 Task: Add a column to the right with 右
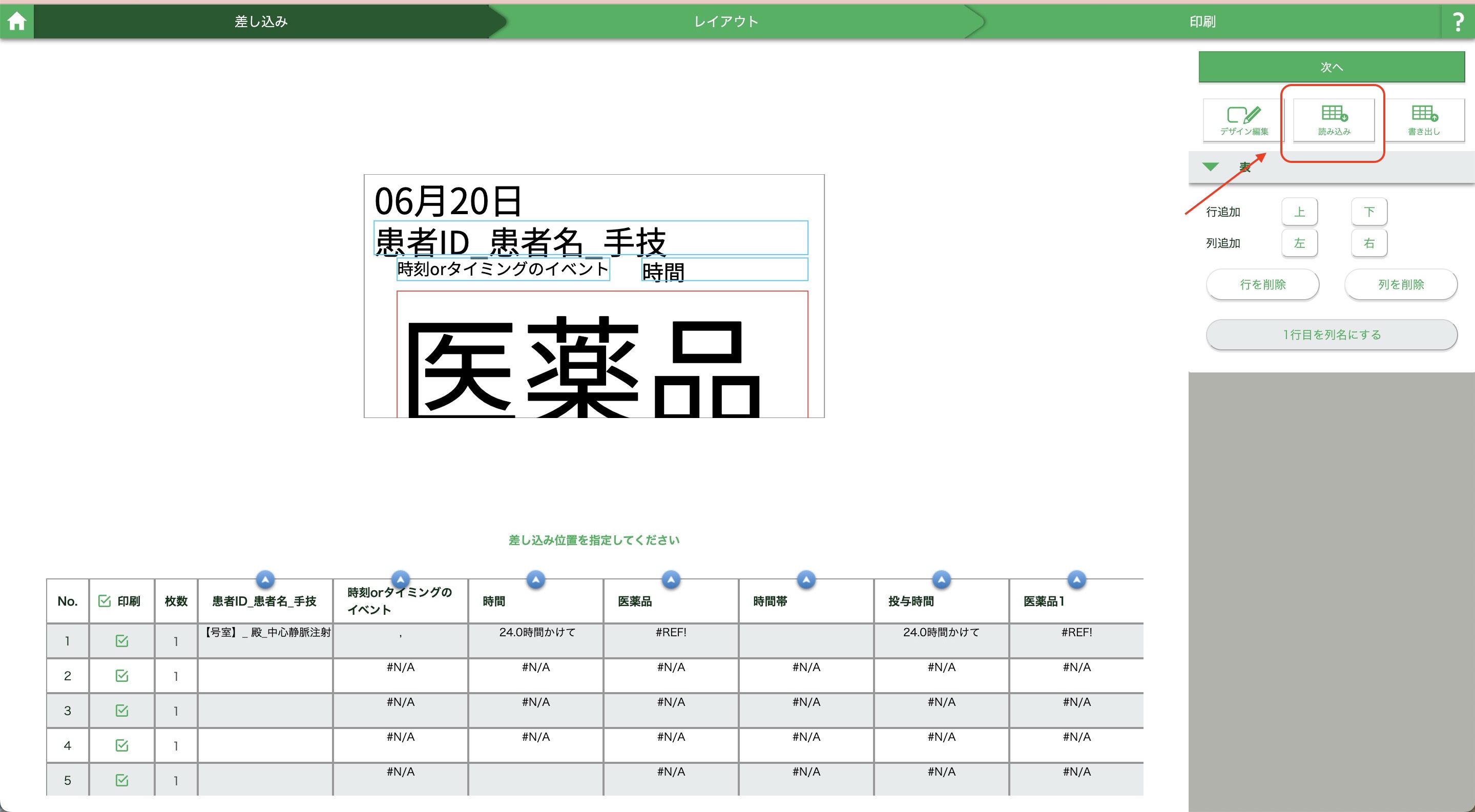[1368, 243]
